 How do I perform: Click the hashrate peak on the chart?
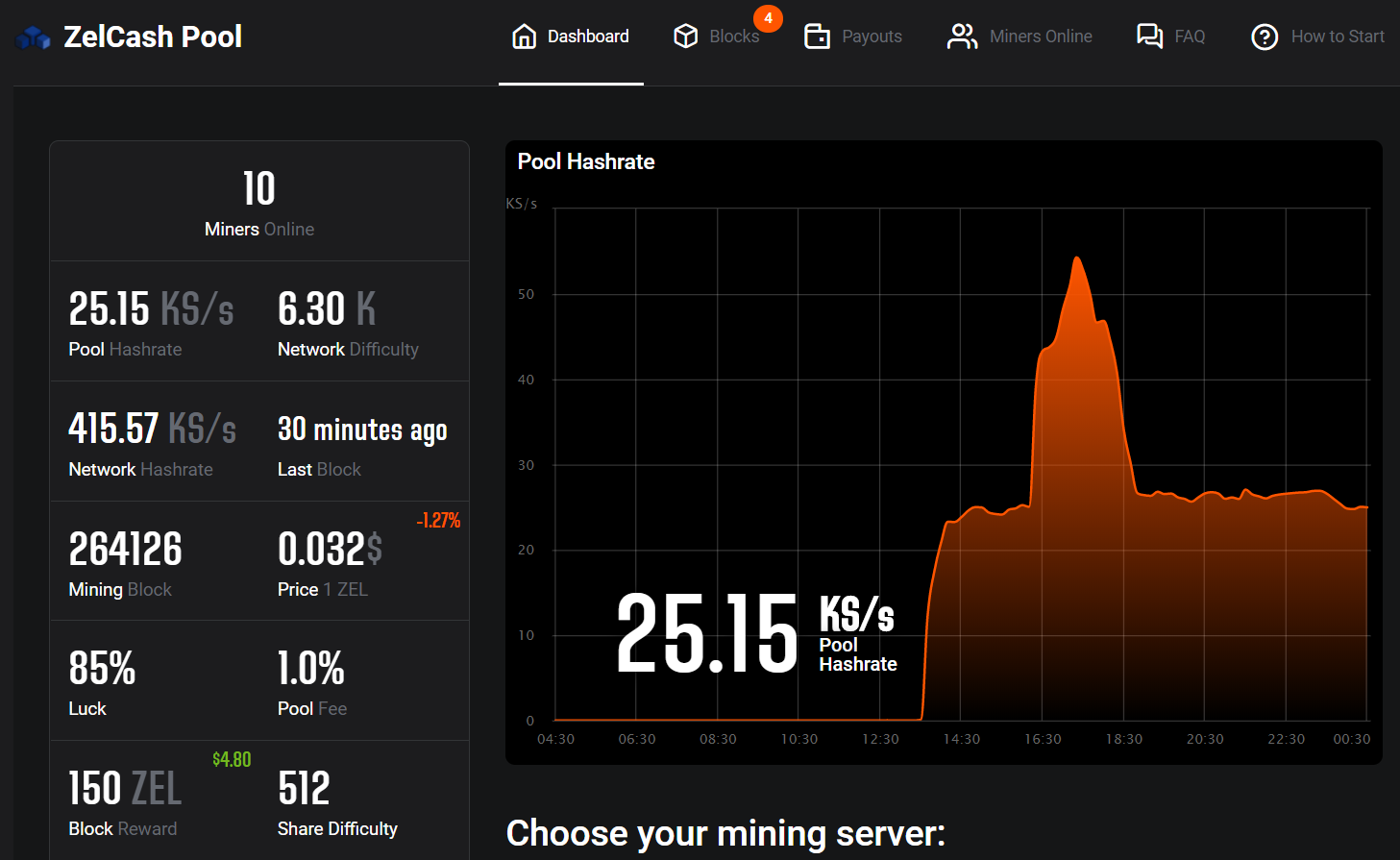pyautogui.click(x=1077, y=259)
